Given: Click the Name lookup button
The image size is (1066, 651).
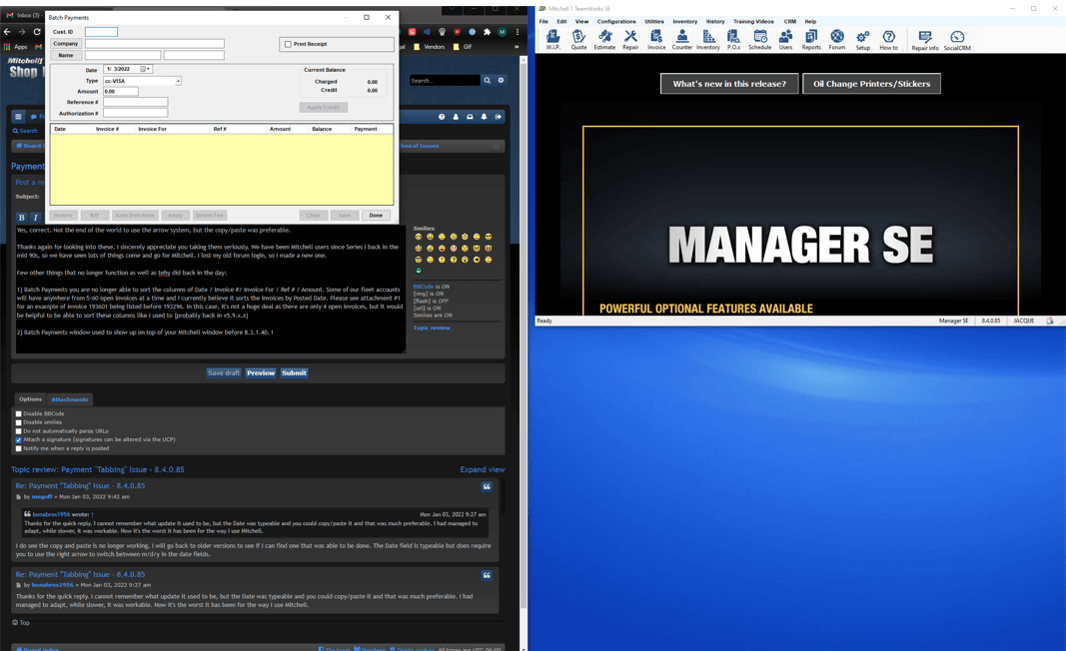Looking at the screenshot, I should (65, 55).
